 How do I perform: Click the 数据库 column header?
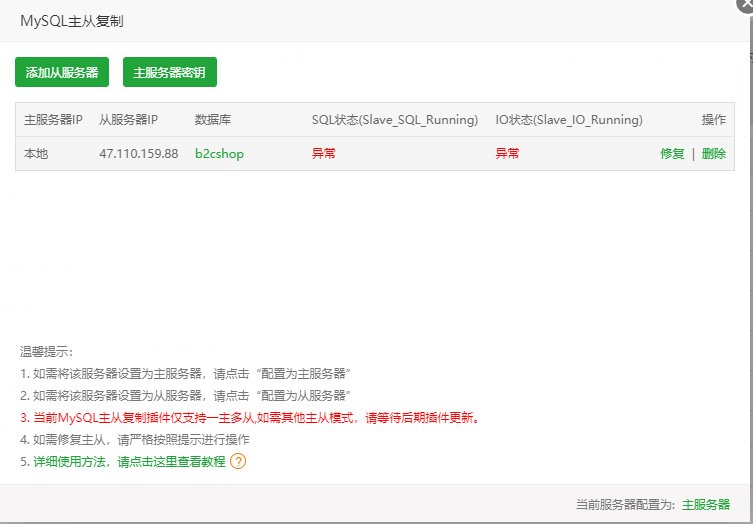click(213, 120)
